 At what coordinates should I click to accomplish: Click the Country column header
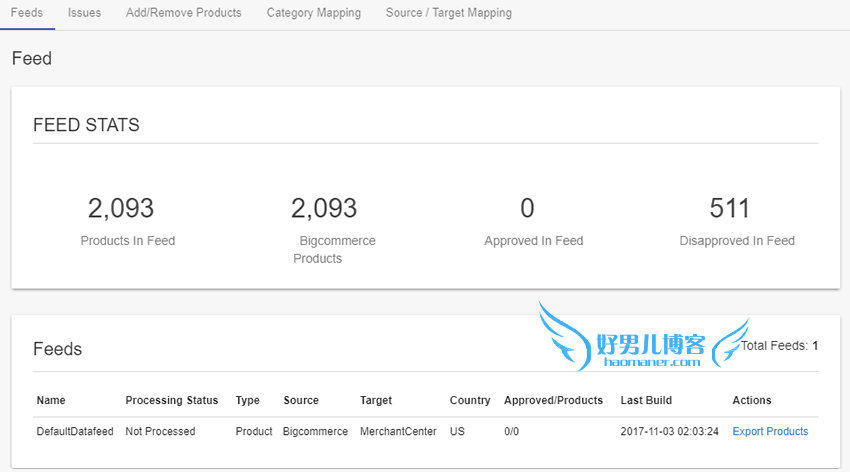tap(470, 400)
